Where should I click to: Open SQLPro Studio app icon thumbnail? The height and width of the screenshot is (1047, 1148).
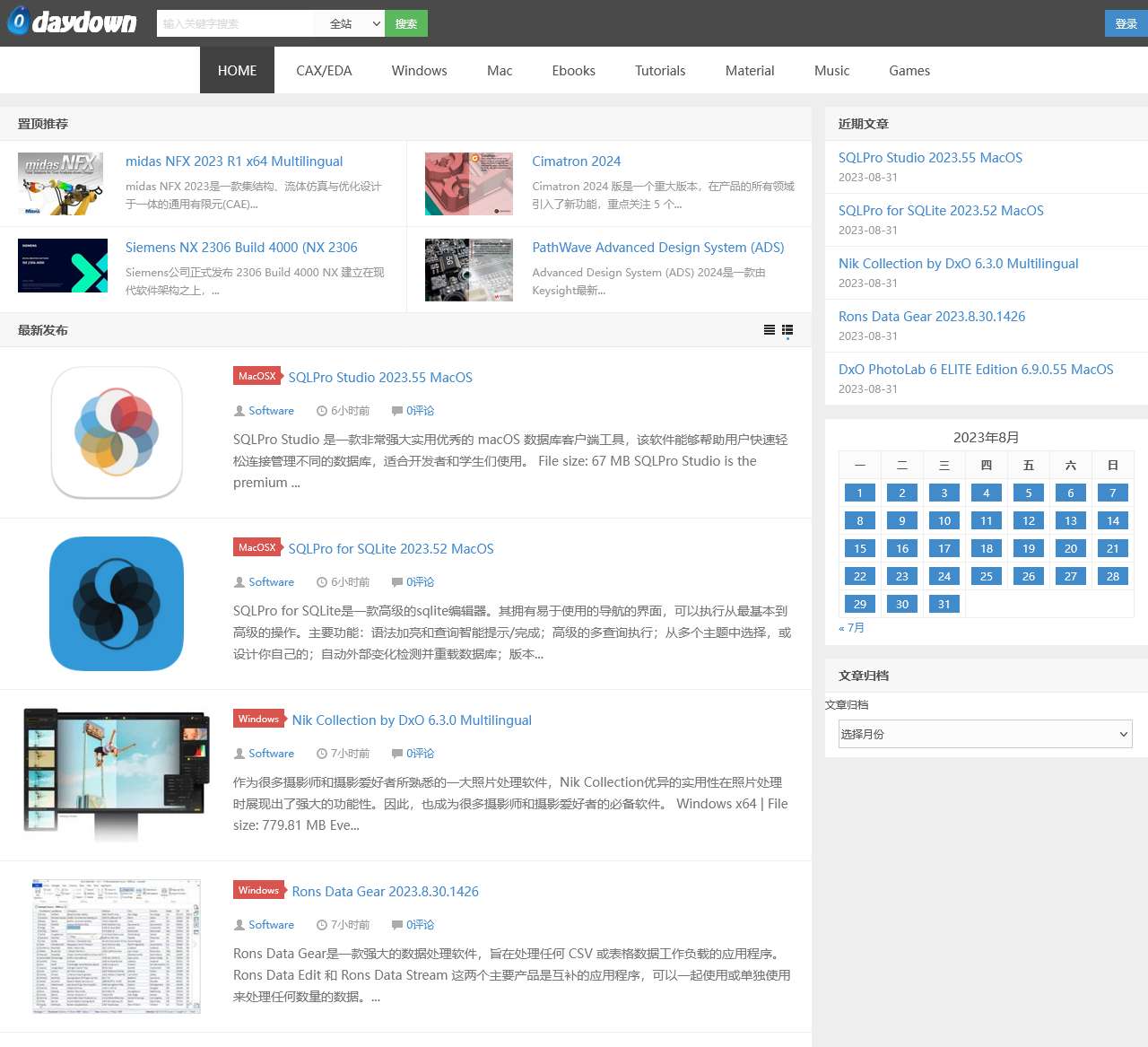[117, 432]
